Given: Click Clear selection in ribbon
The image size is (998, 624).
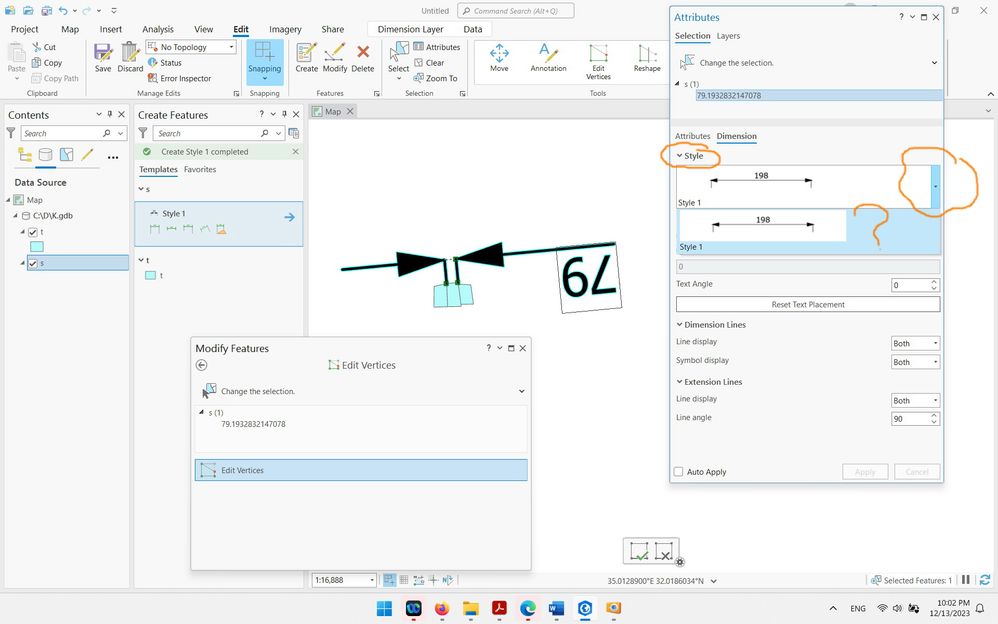Looking at the screenshot, I should point(429,62).
